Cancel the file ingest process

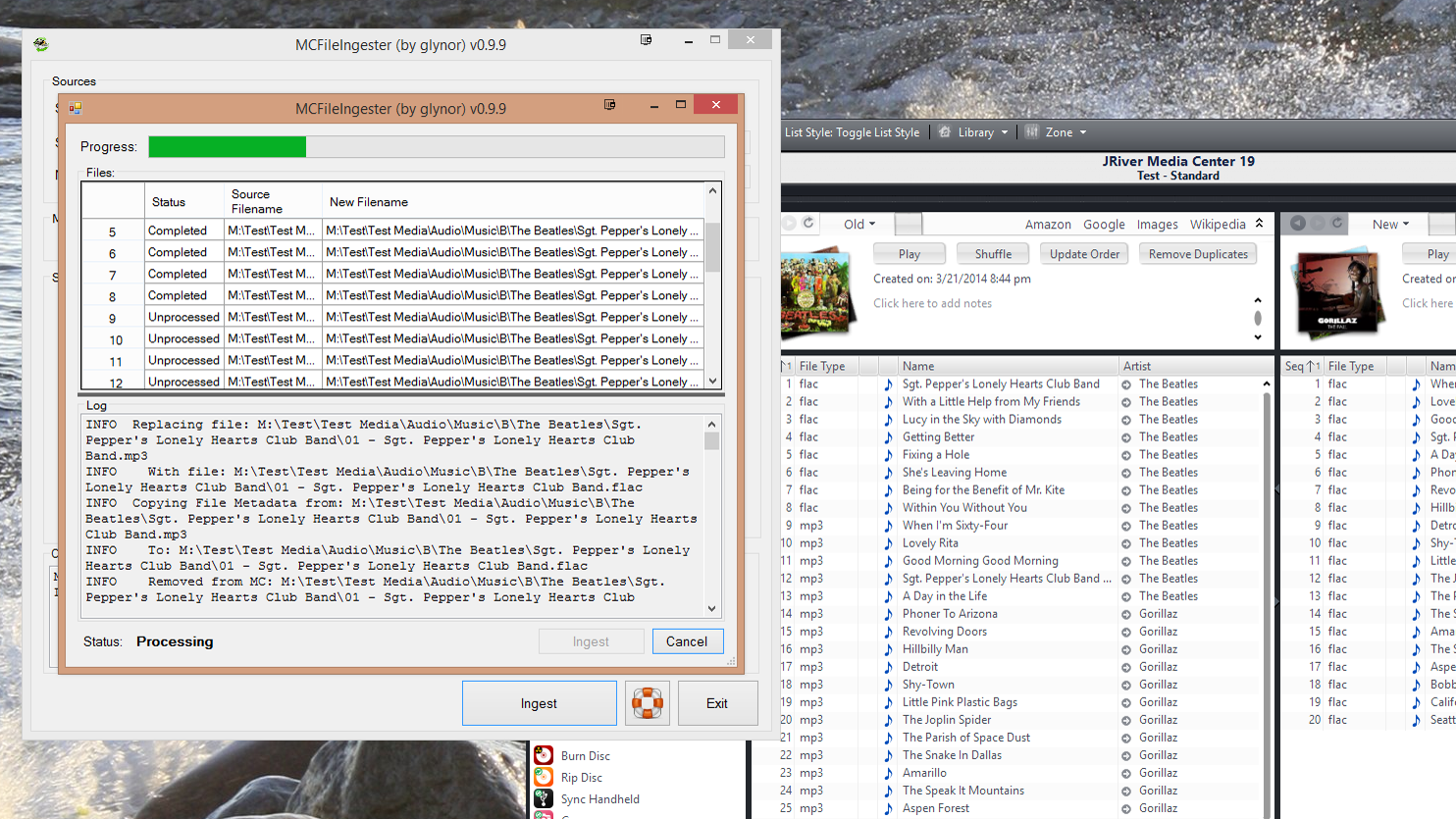point(687,640)
